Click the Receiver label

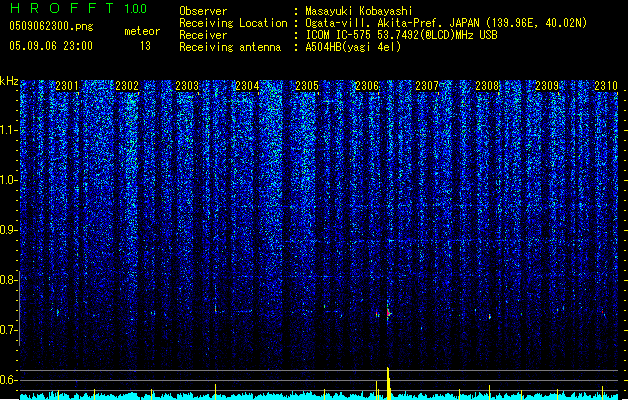[x=203, y=35]
